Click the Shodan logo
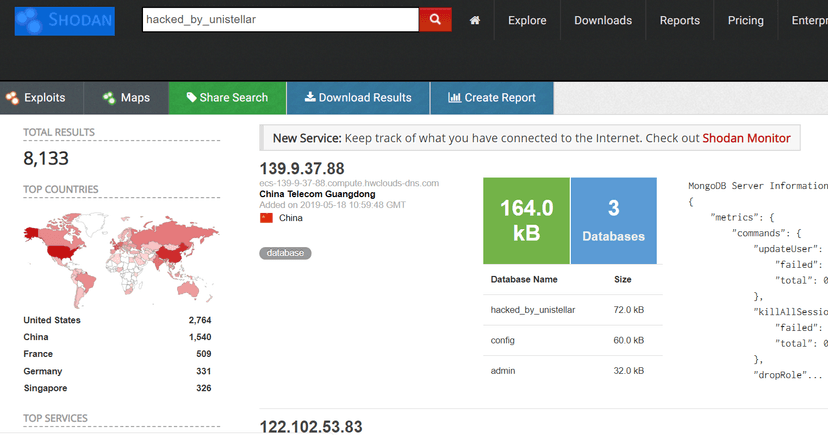The image size is (828, 435). click(64, 21)
